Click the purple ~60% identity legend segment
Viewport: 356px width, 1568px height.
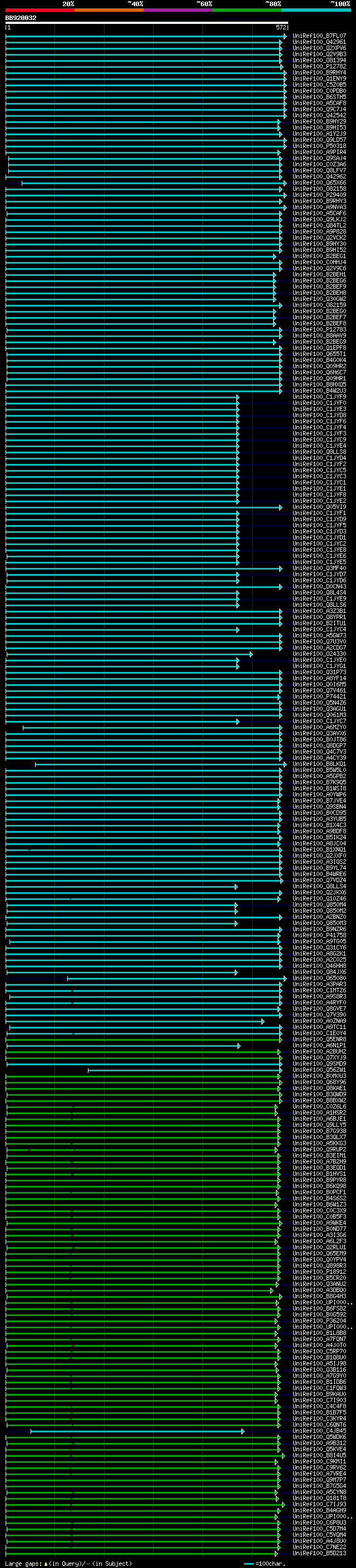(179, 11)
